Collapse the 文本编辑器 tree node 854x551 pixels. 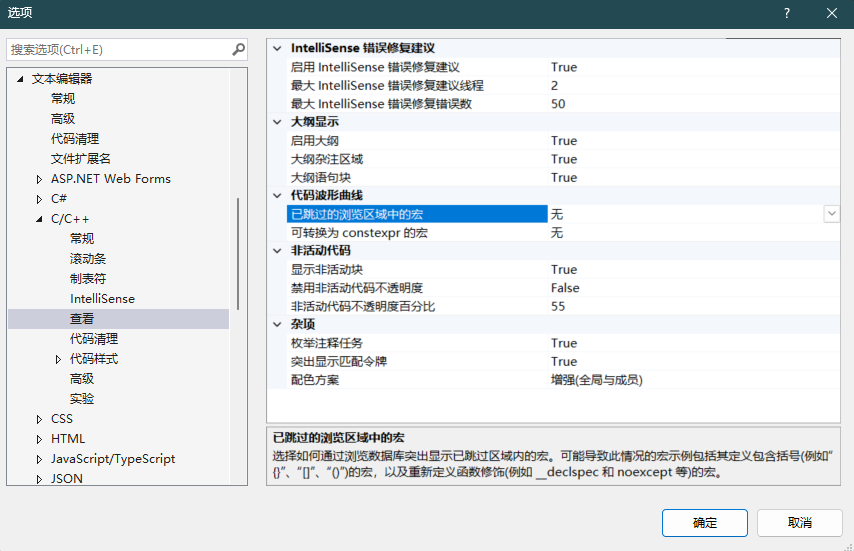click(20, 79)
